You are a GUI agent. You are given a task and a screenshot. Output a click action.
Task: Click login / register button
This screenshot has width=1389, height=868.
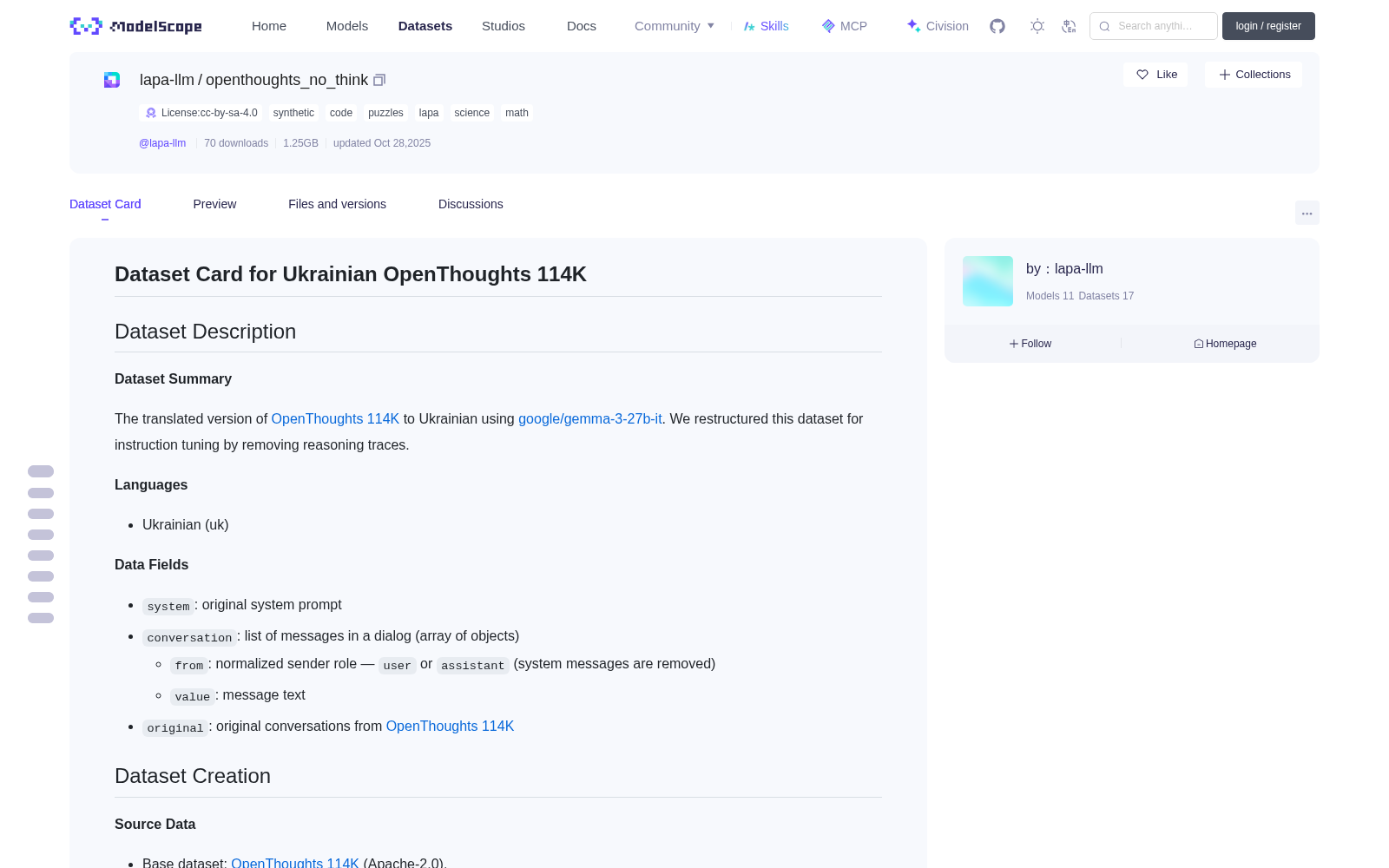click(x=1268, y=26)
